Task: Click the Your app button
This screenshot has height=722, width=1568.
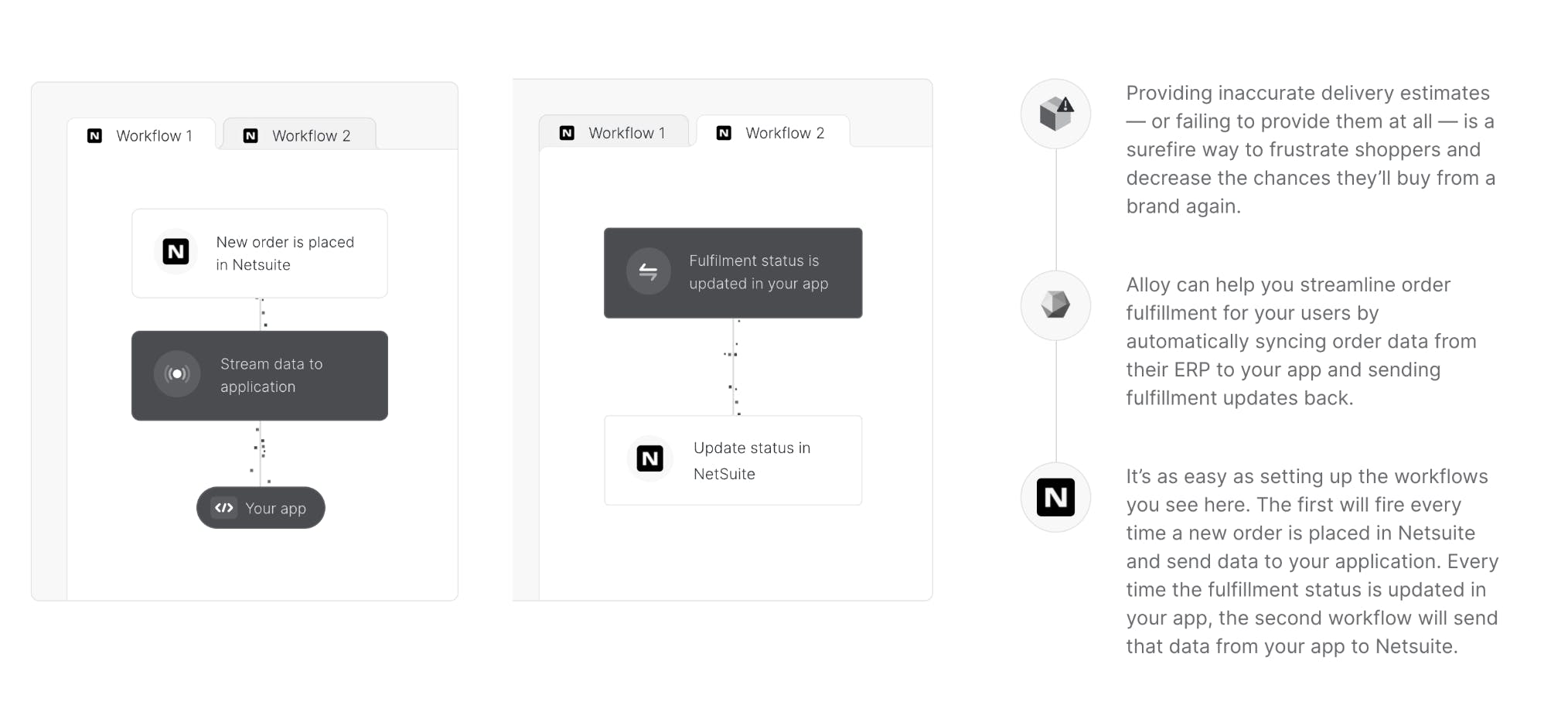Action: (x=261, y=508)
